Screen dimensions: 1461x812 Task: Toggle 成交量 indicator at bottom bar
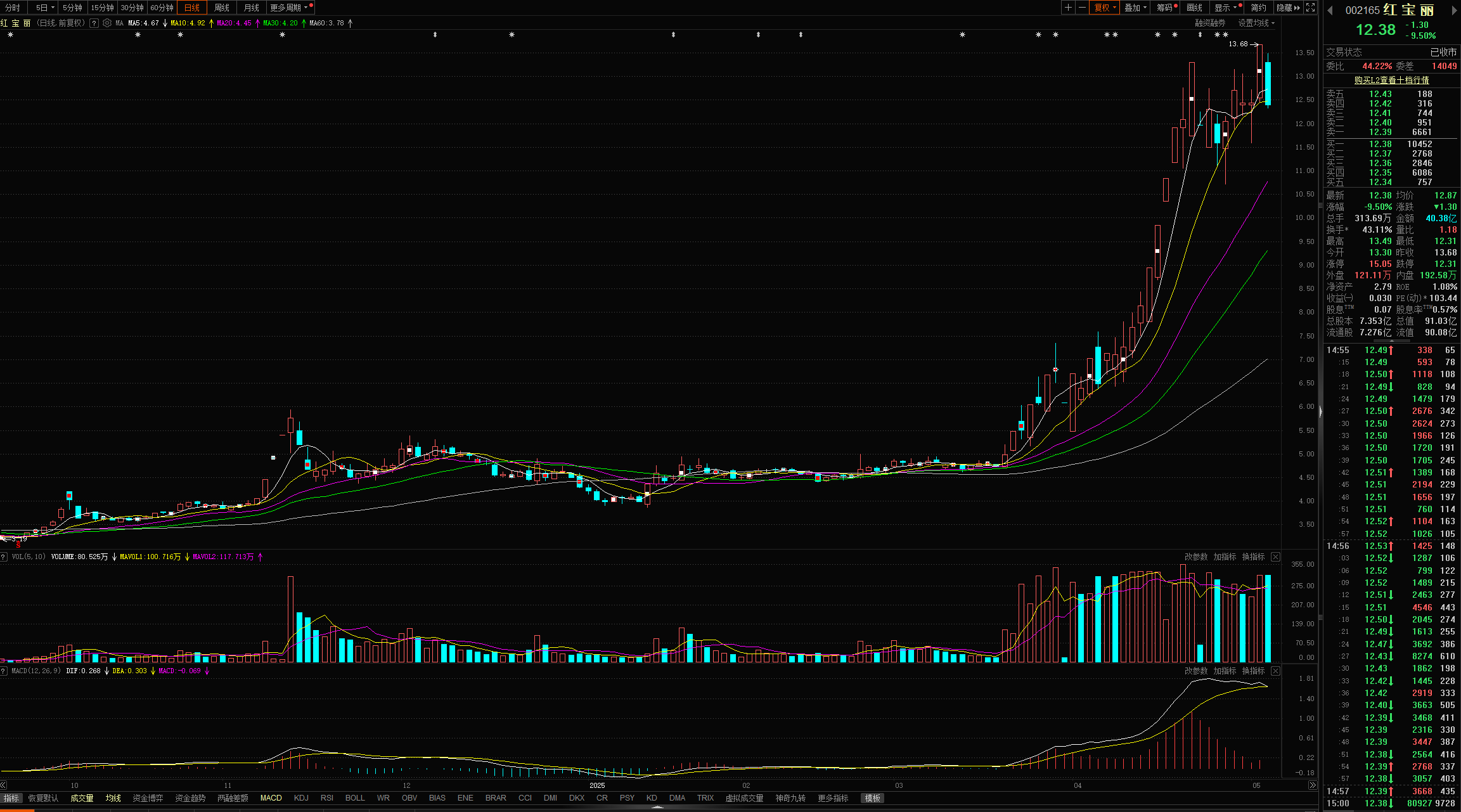click(x=82, y=798)
